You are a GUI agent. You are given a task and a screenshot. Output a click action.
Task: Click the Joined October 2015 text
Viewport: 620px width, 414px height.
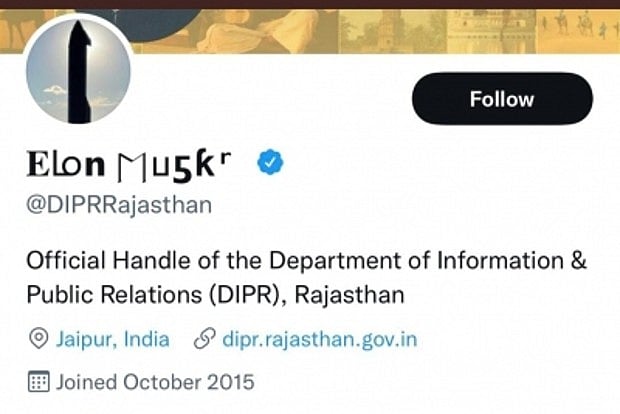(155, 381)
